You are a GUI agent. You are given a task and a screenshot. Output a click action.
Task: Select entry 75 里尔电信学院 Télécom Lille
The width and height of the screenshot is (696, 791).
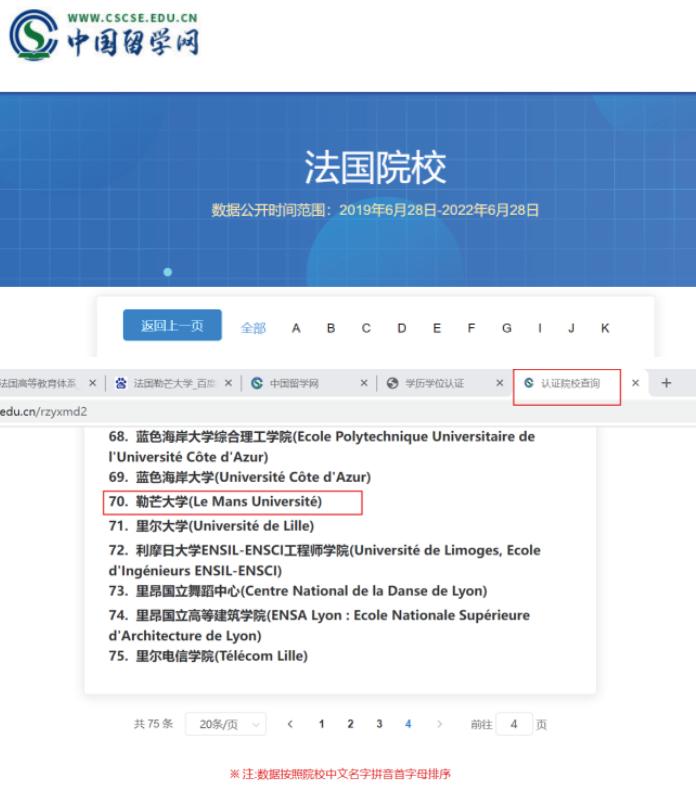pos(208,656)
